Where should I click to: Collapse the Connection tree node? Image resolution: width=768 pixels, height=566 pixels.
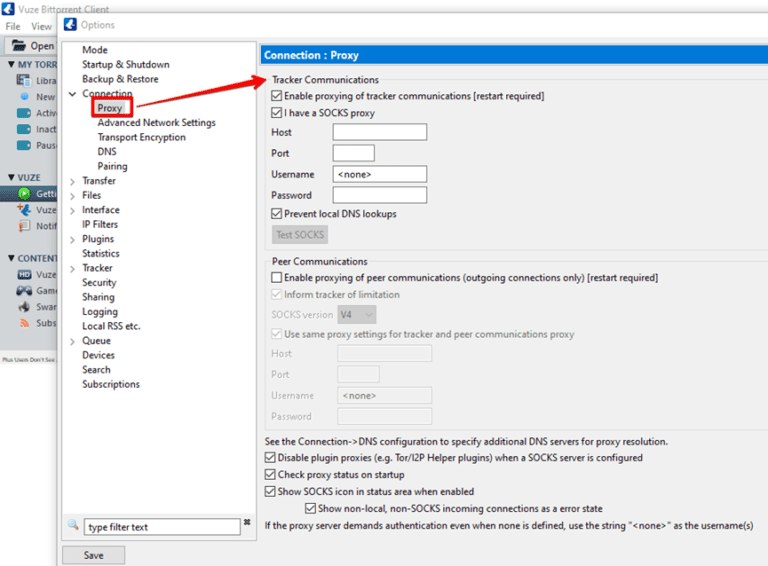(x=72, y=94)
